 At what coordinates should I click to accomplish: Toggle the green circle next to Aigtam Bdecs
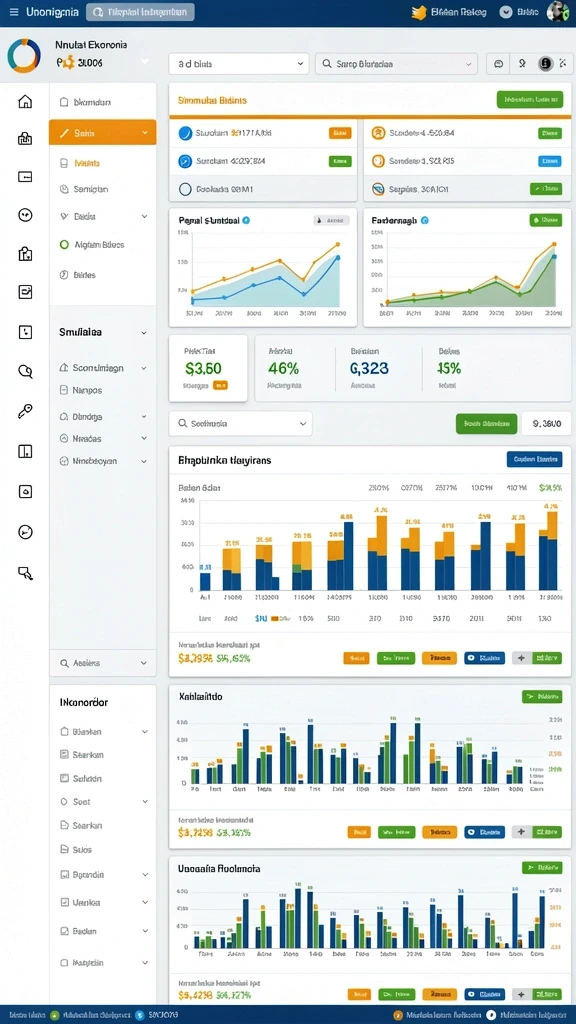[64, 244]
